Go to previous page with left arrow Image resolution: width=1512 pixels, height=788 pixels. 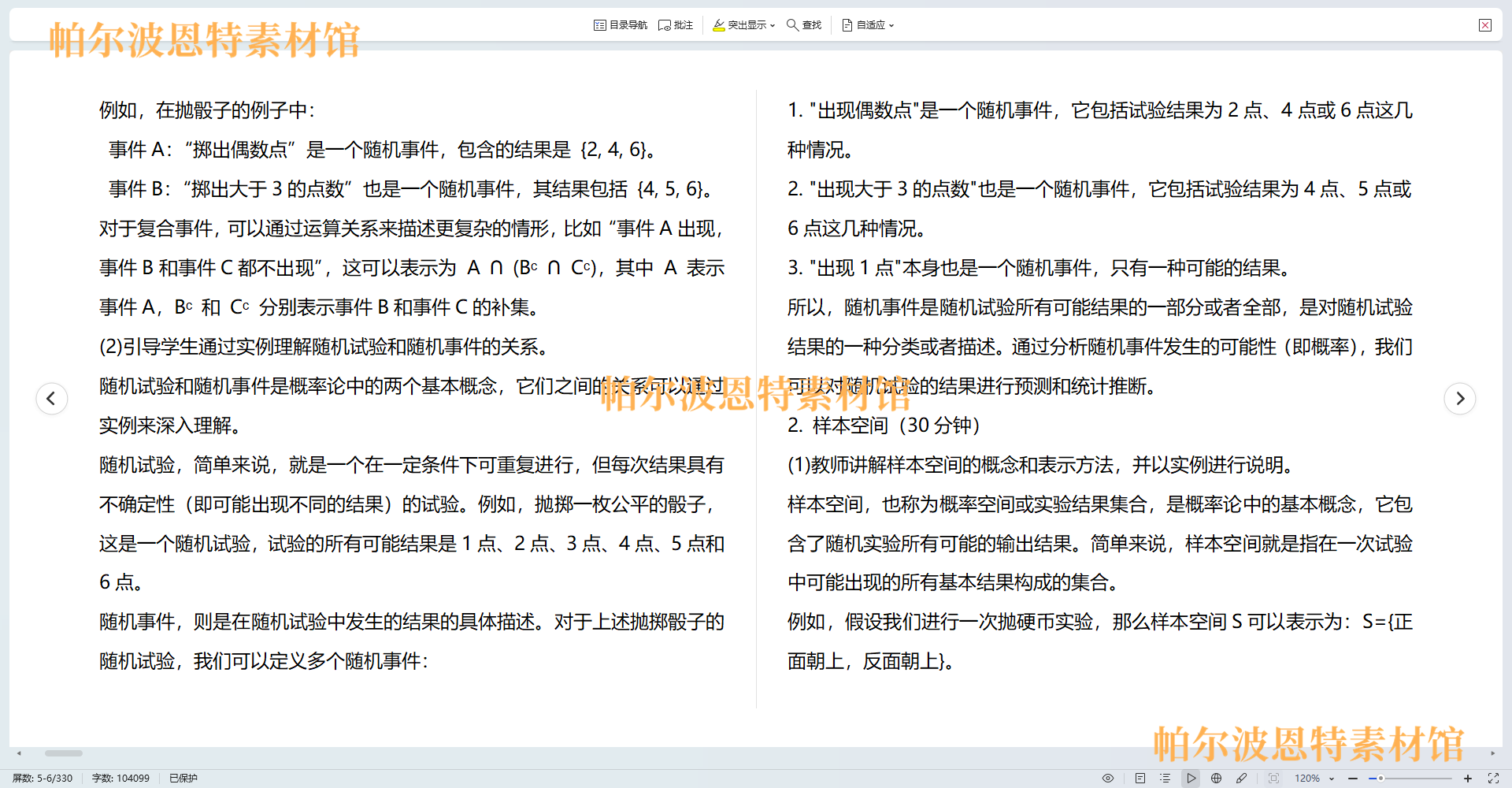52,399
